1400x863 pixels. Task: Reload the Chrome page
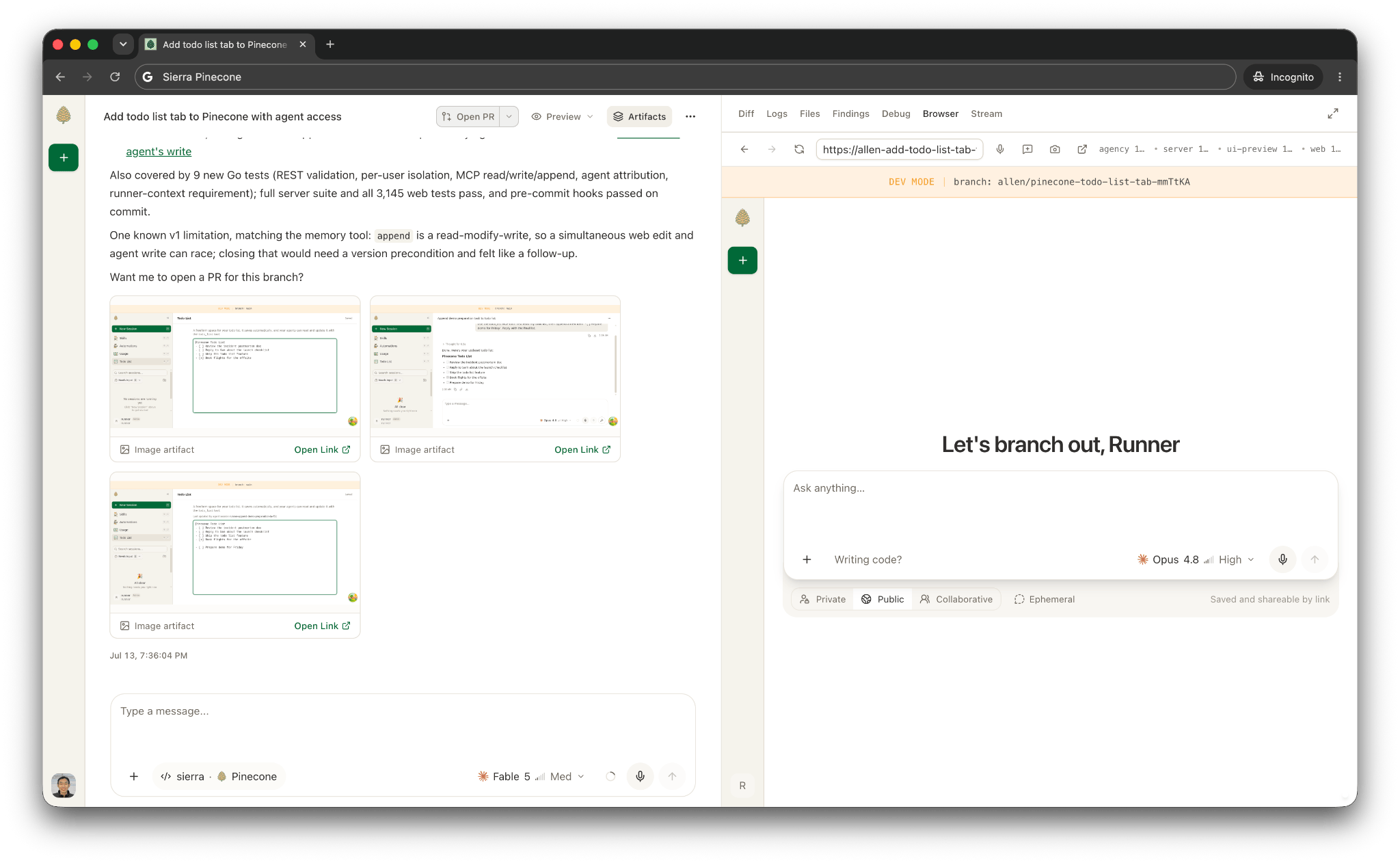pyautogui.click(x=115, y=77)
